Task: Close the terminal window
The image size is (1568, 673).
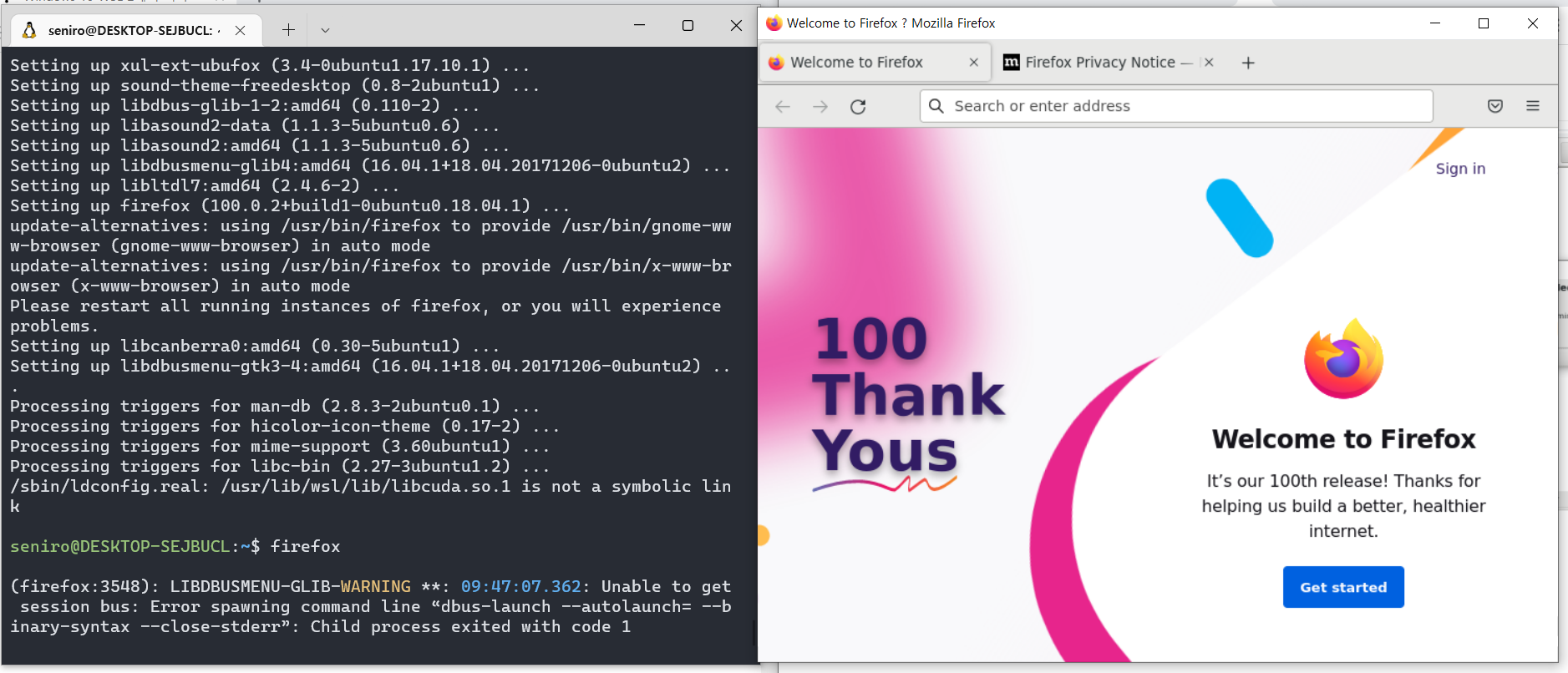Action: tap(736, 26)
